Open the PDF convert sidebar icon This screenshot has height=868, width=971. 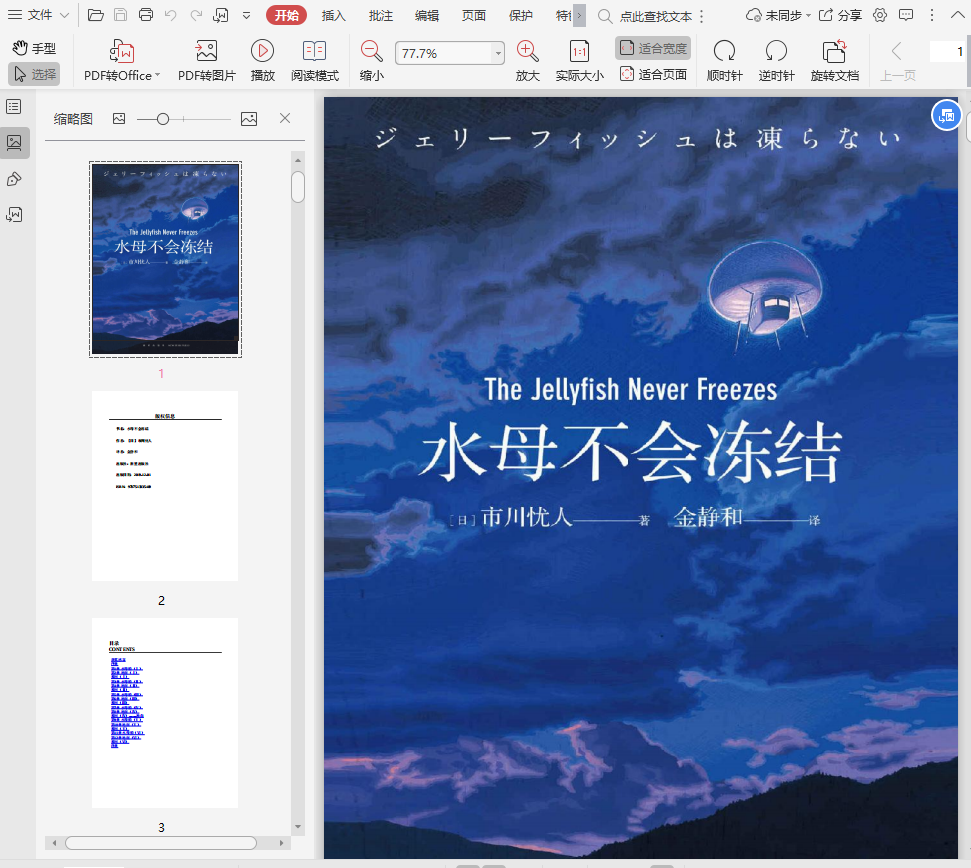coord(14,215)
